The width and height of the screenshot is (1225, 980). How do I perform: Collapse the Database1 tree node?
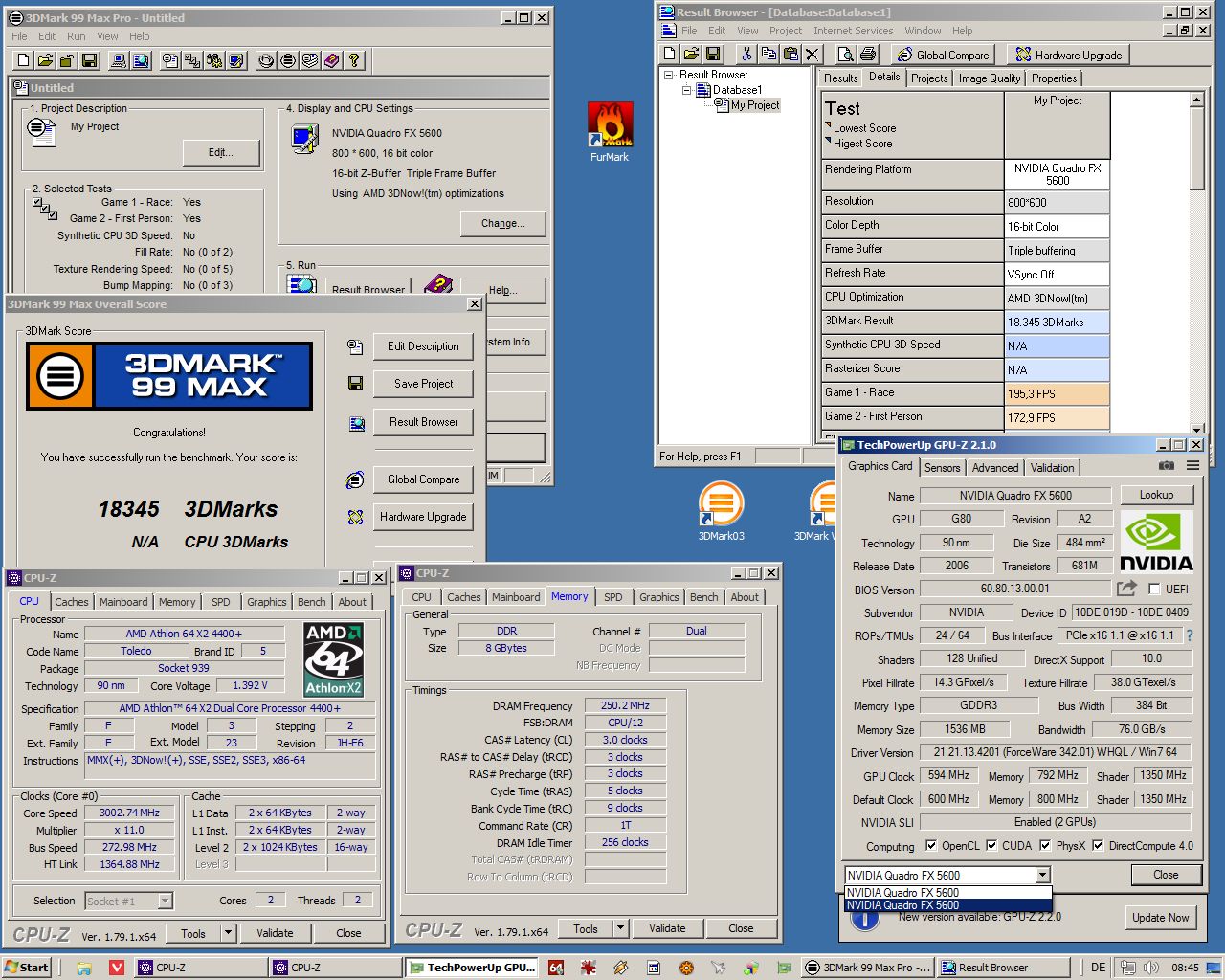[686, 90]
